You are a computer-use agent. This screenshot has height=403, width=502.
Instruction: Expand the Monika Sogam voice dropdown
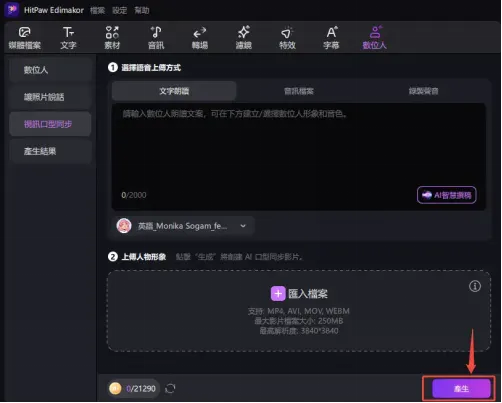tap(243, 226)
